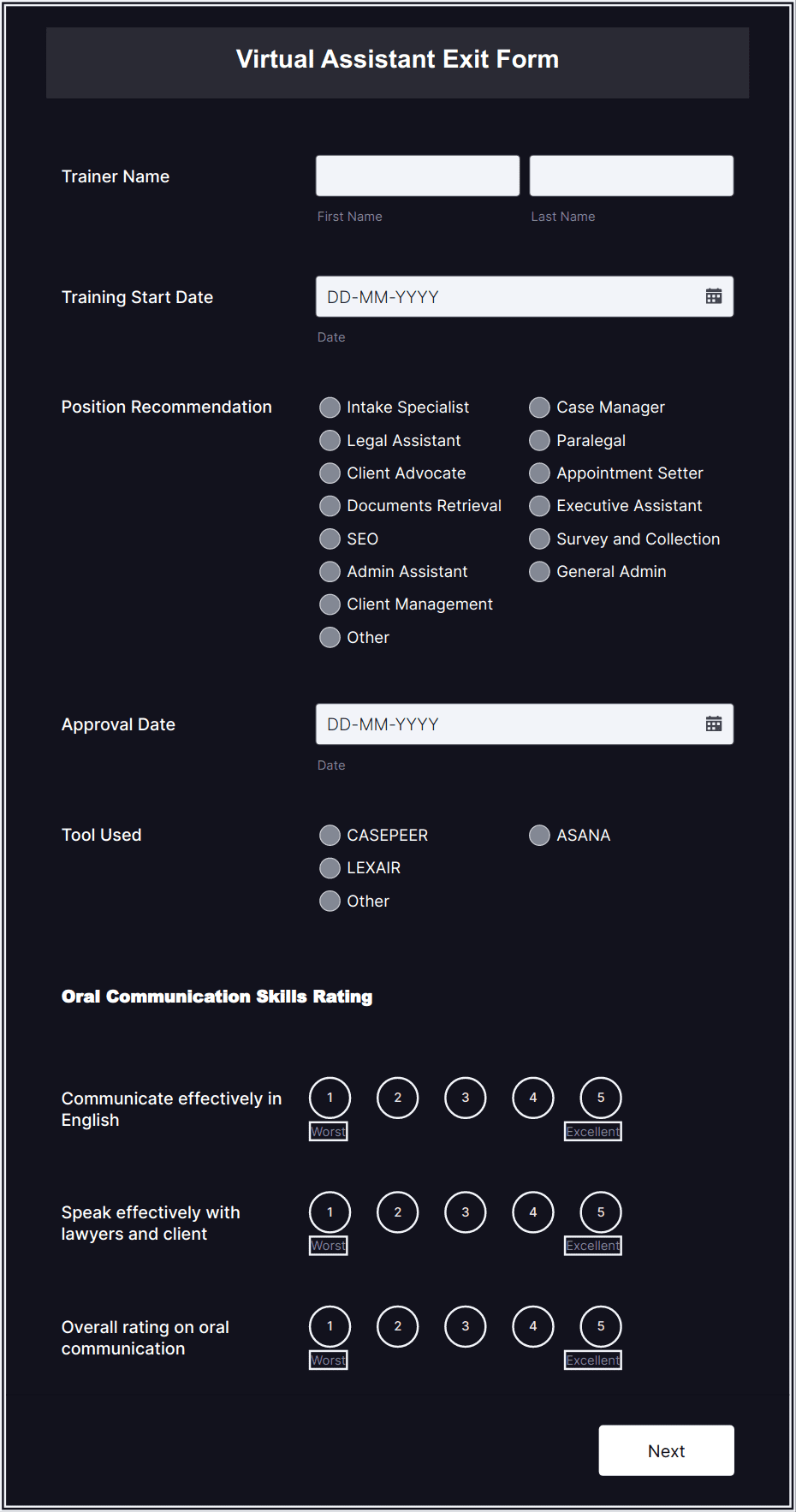
Task: Open the Approval Date calendar picker
Action: point(714,723)
